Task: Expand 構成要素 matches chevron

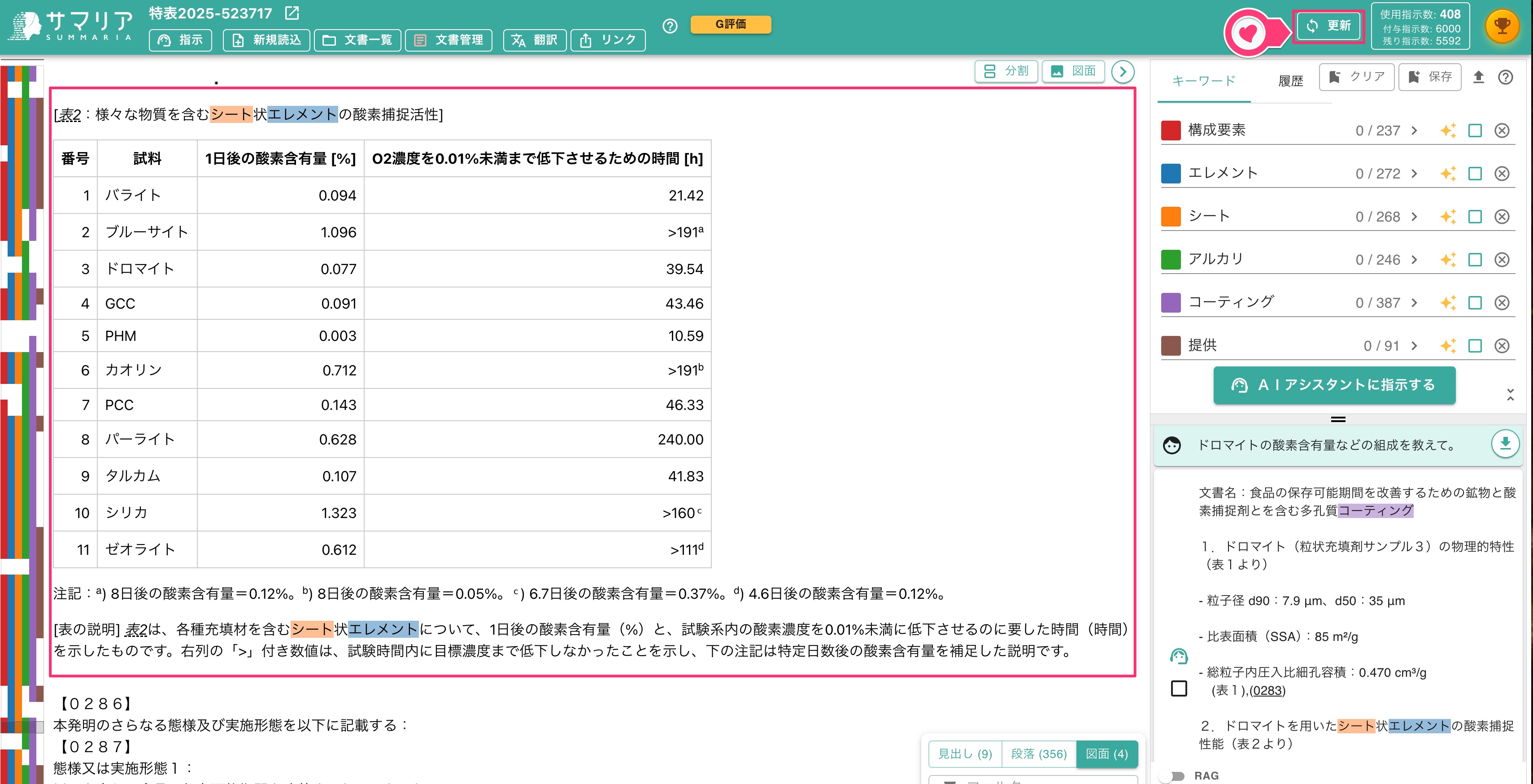Action: [x=1415, y=131]
